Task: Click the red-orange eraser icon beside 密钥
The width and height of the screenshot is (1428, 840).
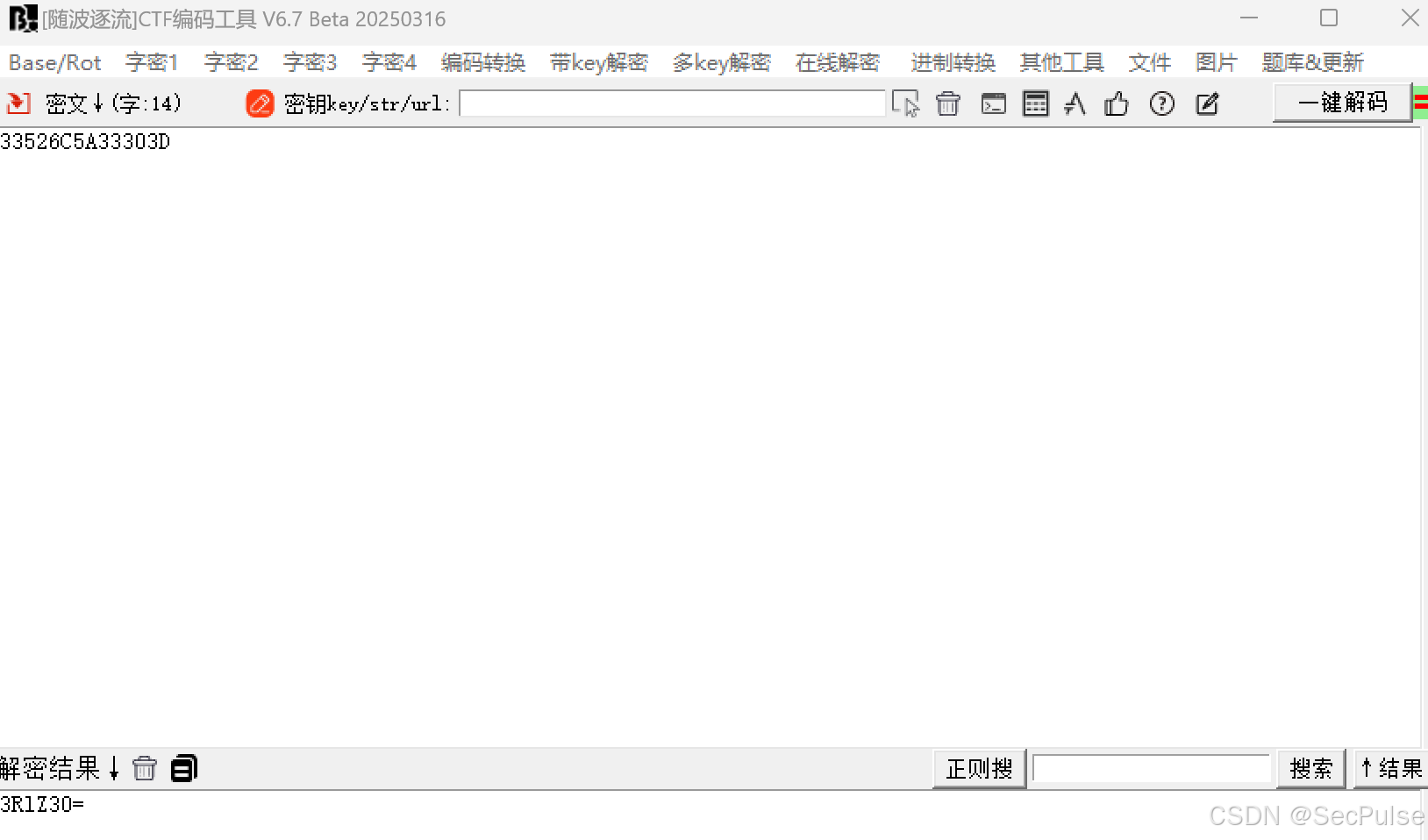Action: (x=260, y=103)
